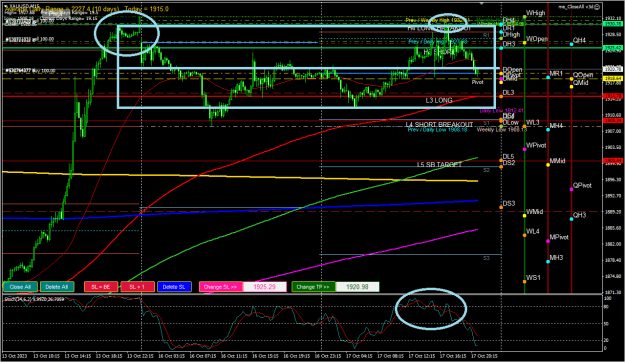This screenshot has height=362, width=625.
Task: Select the MR1 cyan level marker
Action: [548, 77]
